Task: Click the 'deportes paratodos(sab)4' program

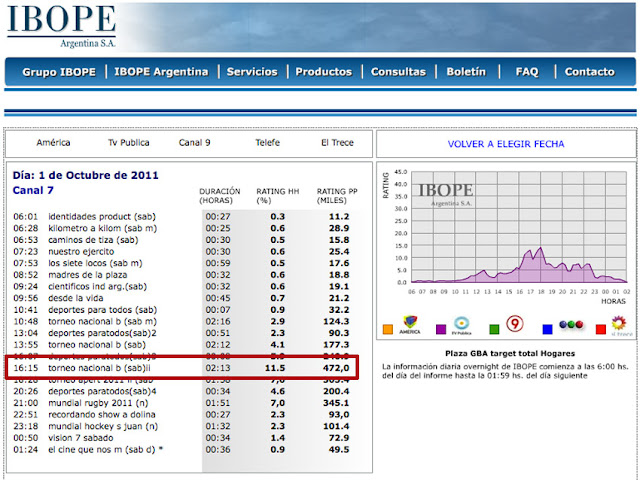Action: (x=102, y=391)
